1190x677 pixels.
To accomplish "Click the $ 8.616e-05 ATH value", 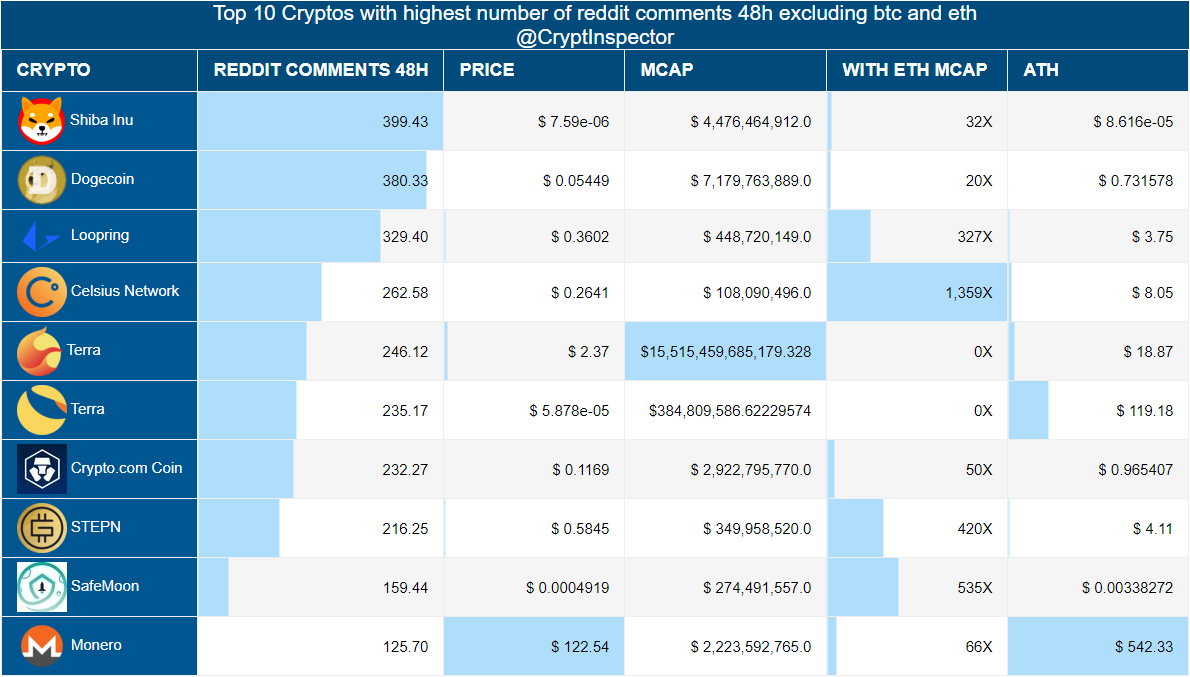I will pyautogui.click(x=1133, y=122).
